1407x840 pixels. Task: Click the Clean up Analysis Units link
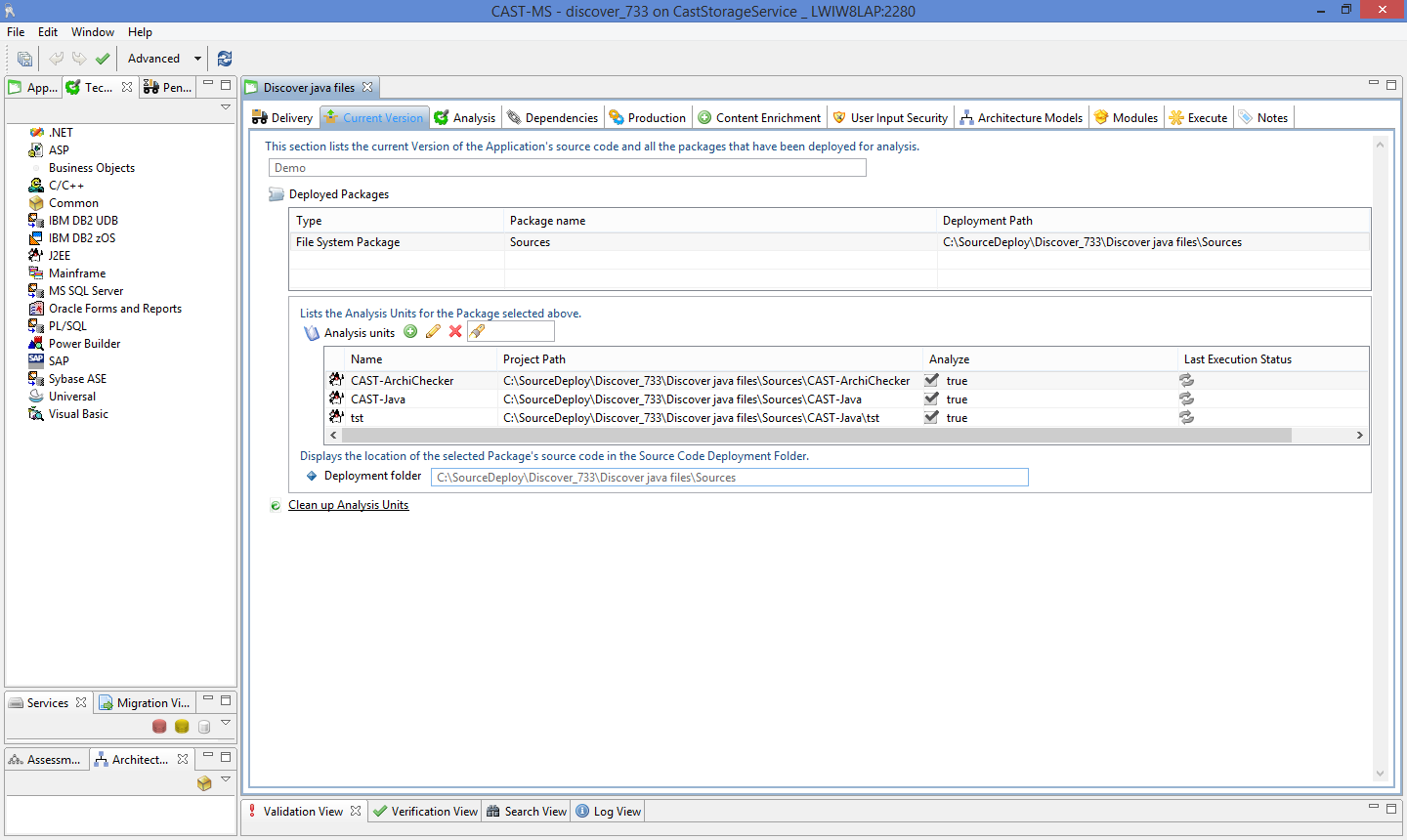tap(348, 505)
